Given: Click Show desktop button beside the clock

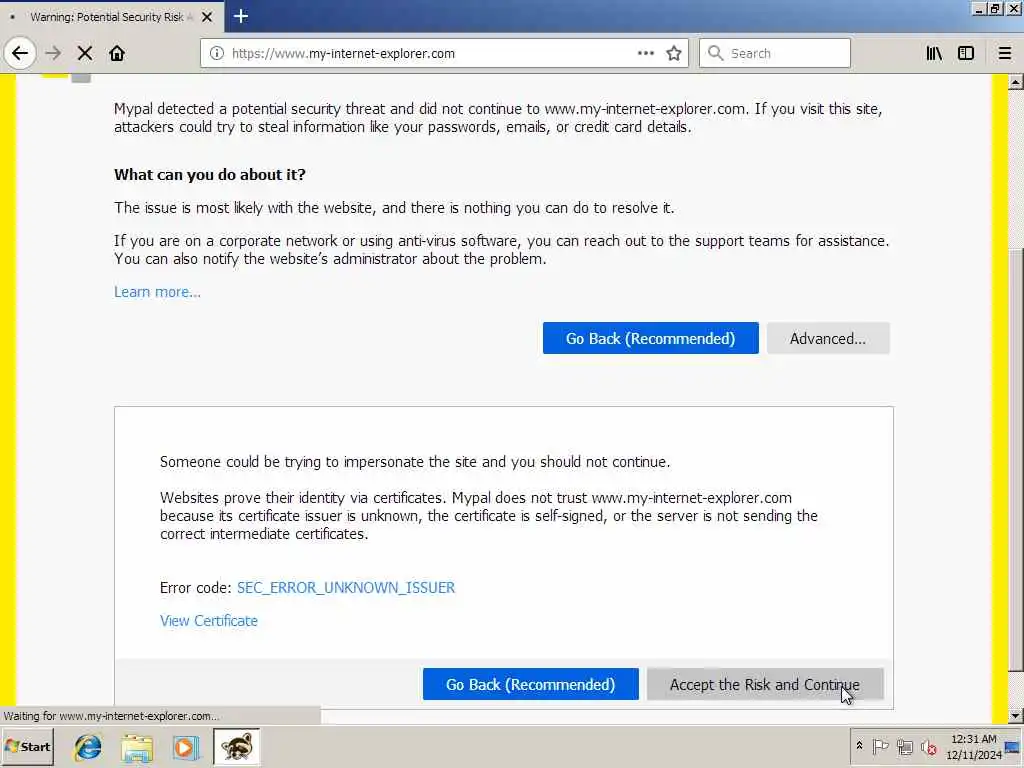Looking at the screenshot, I should (1013, 747).
